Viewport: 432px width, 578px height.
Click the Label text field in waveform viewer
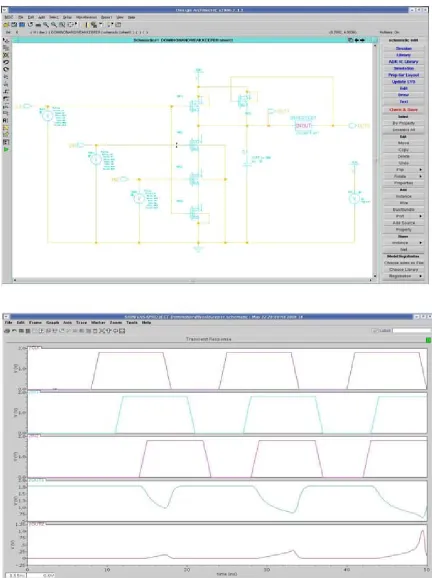click(411, 331)
